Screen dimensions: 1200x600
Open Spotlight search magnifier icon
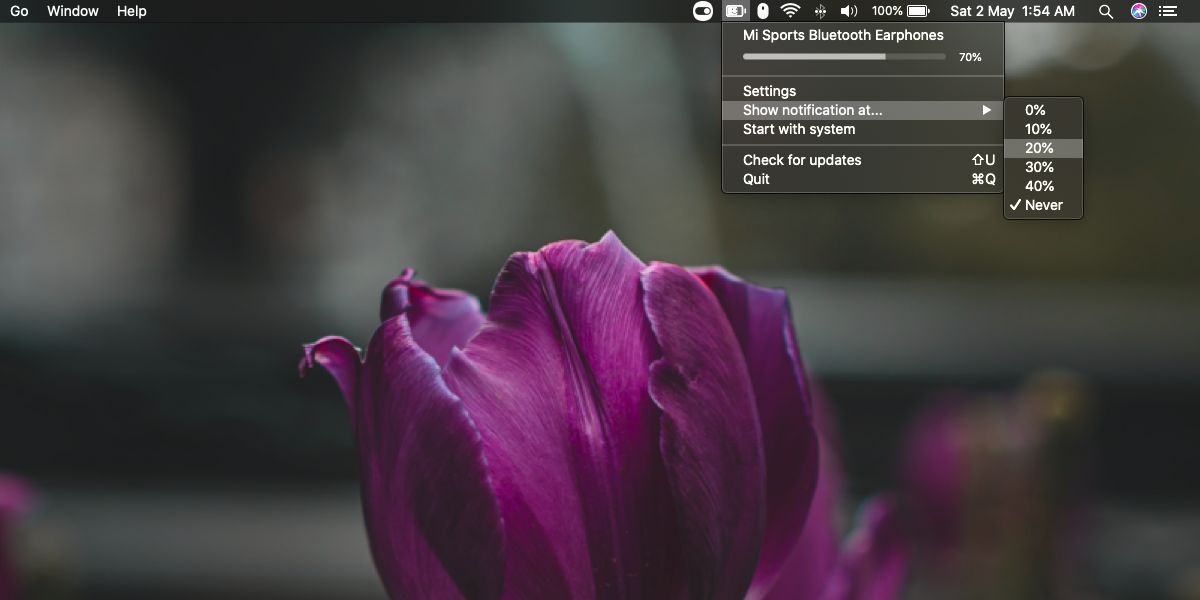pos(1106,11)
